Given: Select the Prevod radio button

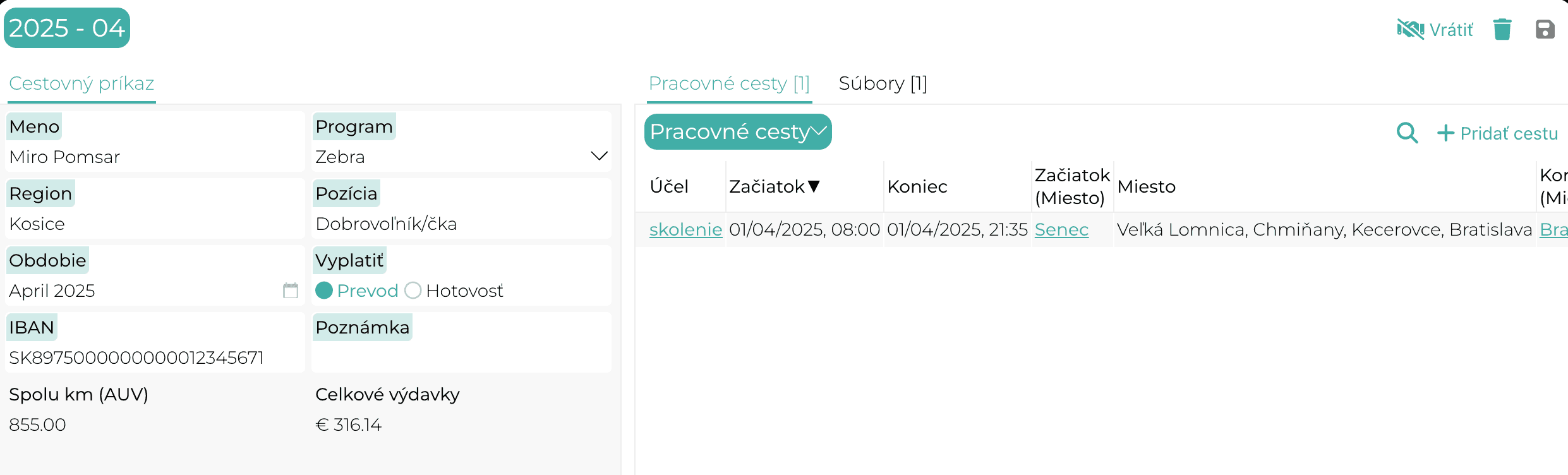Looking at the screenshot, I should [x=324, y=291].
